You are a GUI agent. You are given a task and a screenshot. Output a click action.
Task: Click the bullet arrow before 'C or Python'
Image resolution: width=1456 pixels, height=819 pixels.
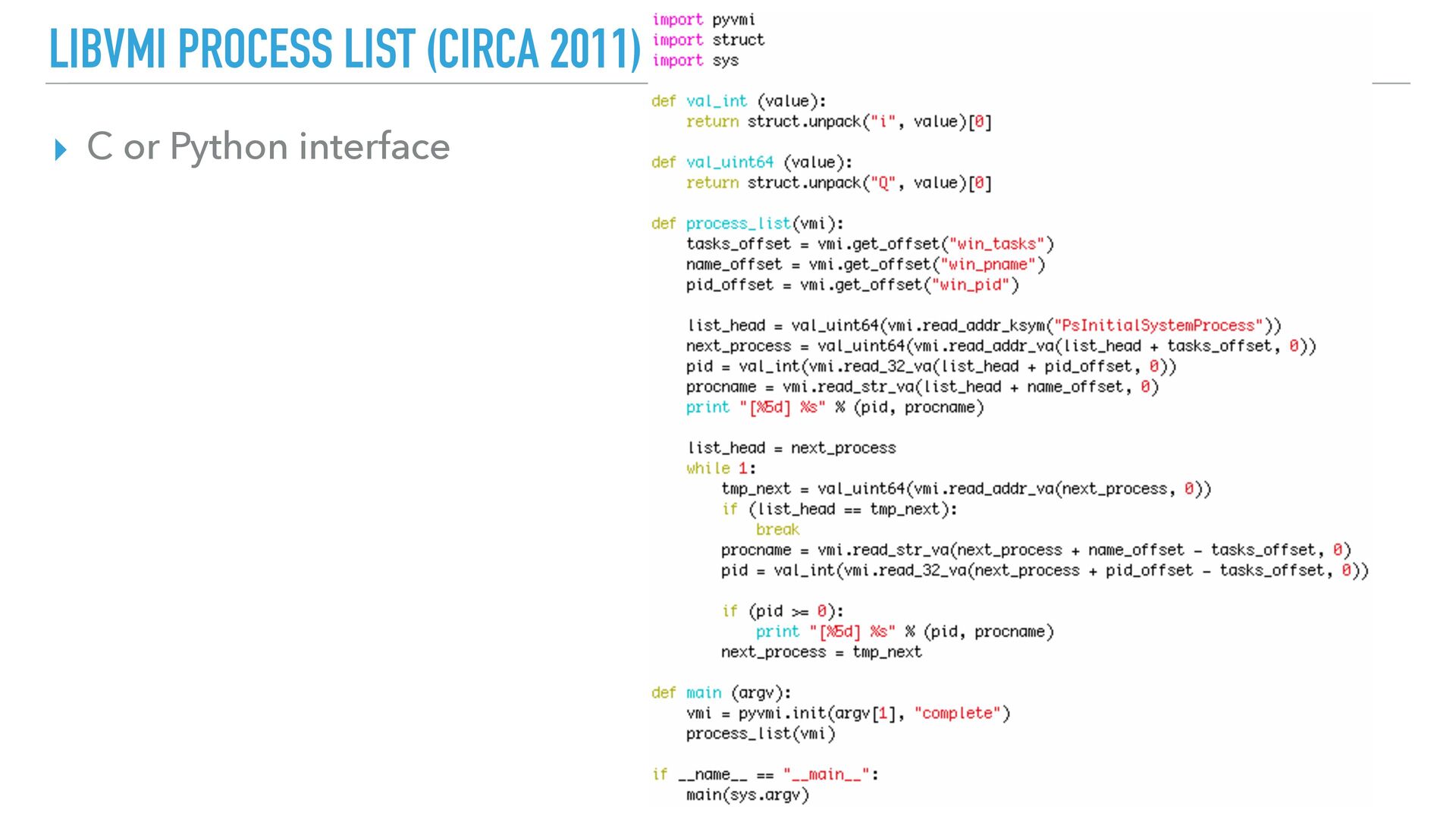(x=61, y=149)
